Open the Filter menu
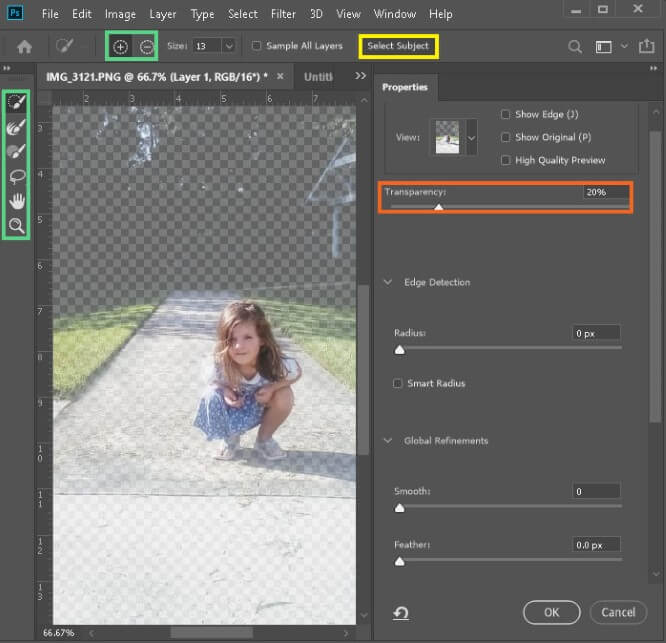The height and width of the screenshot is (643, 666). pyautogui.click(x=283, y=15)
